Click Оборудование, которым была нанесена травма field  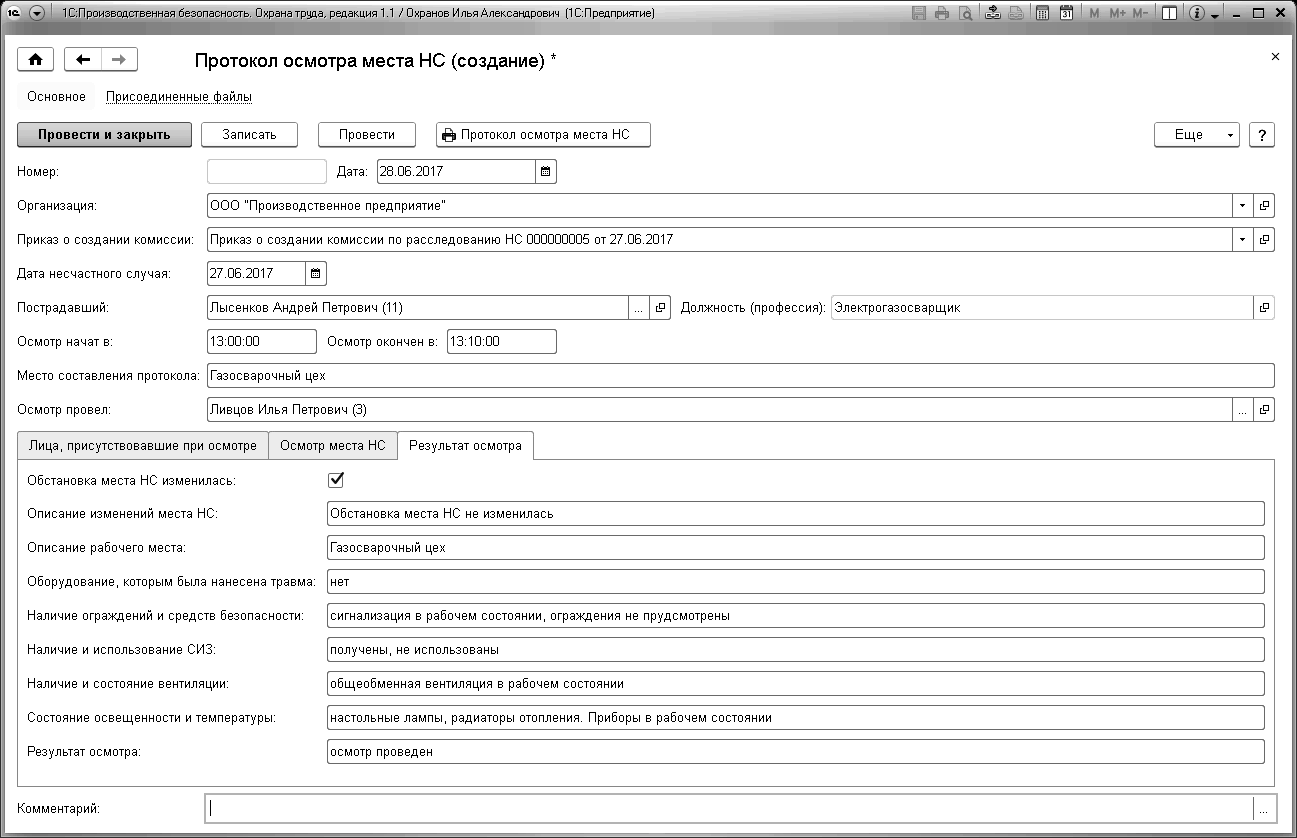point(795,581)
